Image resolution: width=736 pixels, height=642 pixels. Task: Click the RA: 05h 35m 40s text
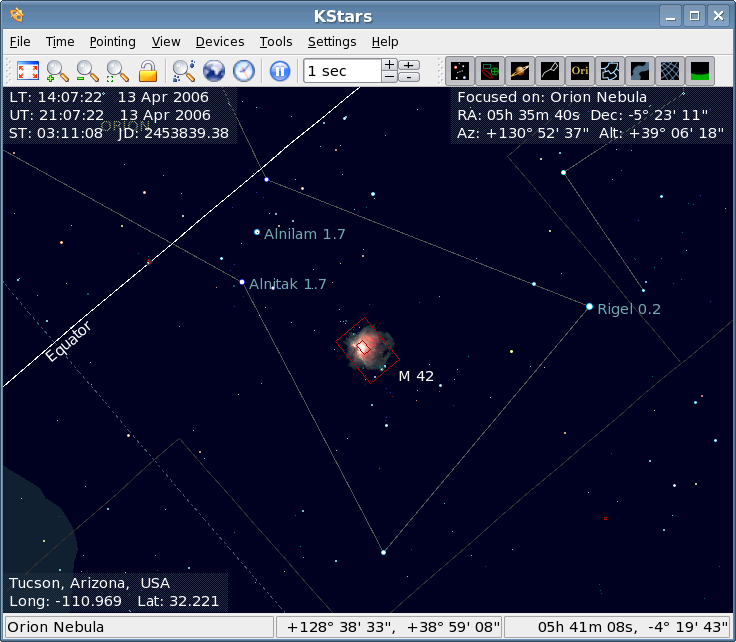coord(519,115)
